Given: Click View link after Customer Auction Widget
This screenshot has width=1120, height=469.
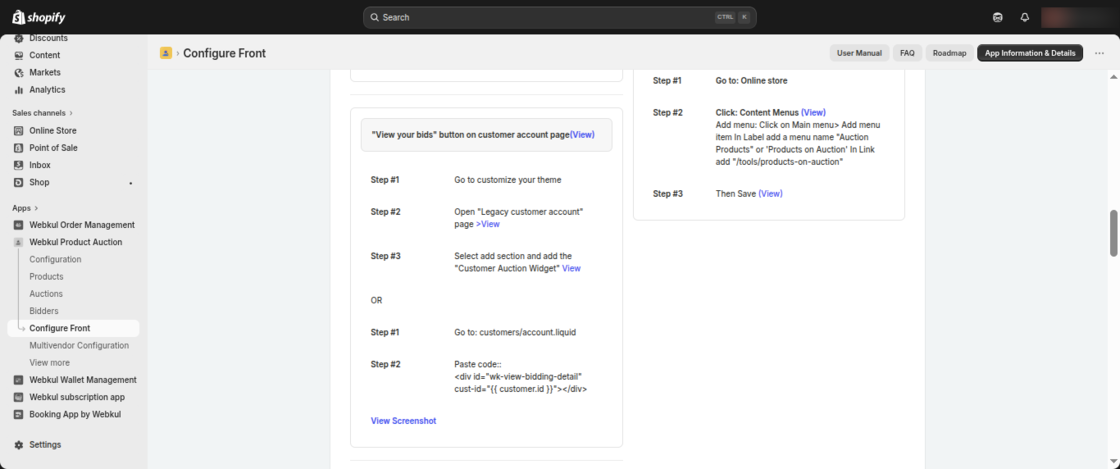Looking at the screenshot, I should [571, 268].
